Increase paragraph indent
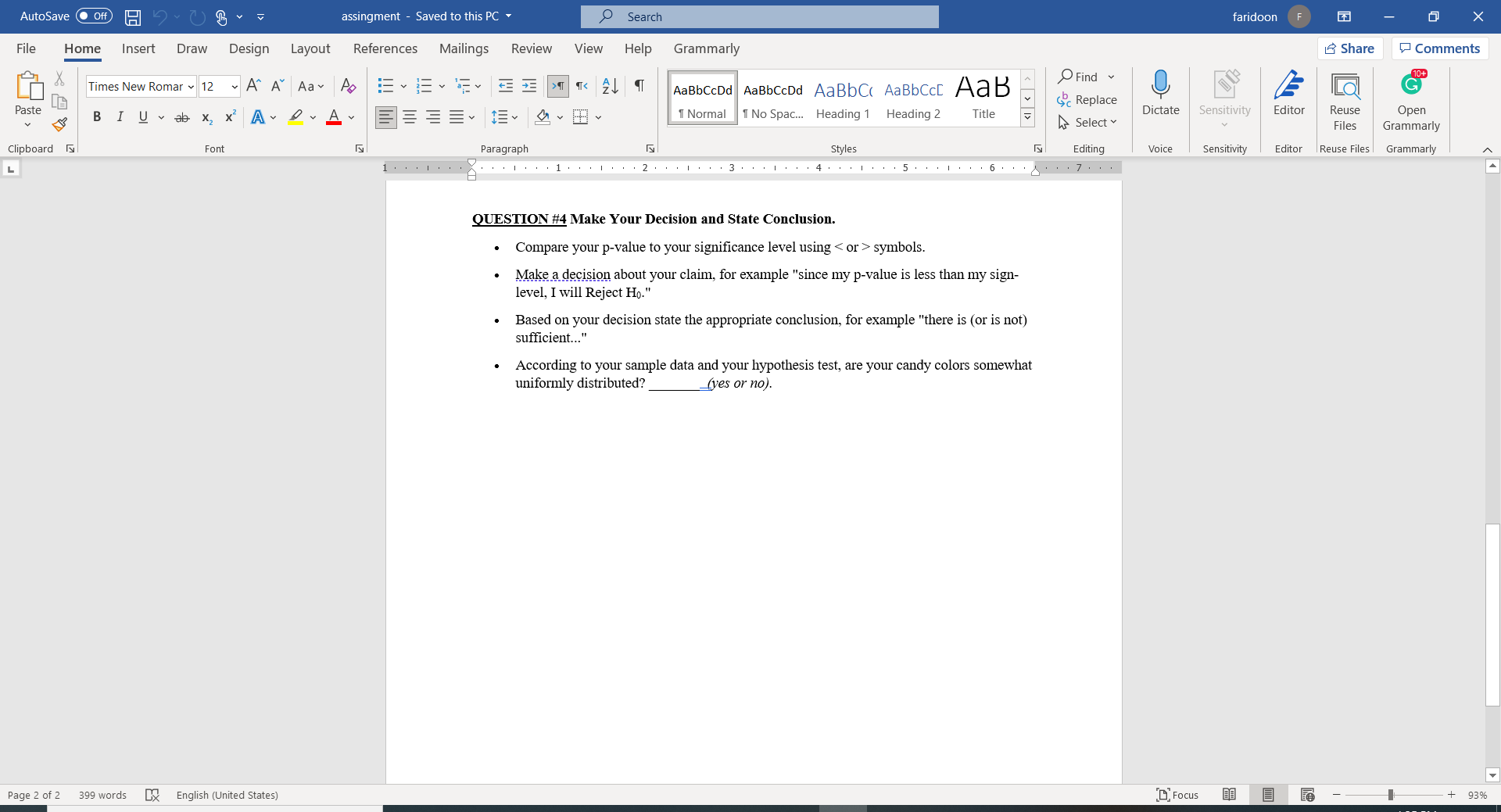Screen dimensions: 1501x812 (x=529, y=86)
